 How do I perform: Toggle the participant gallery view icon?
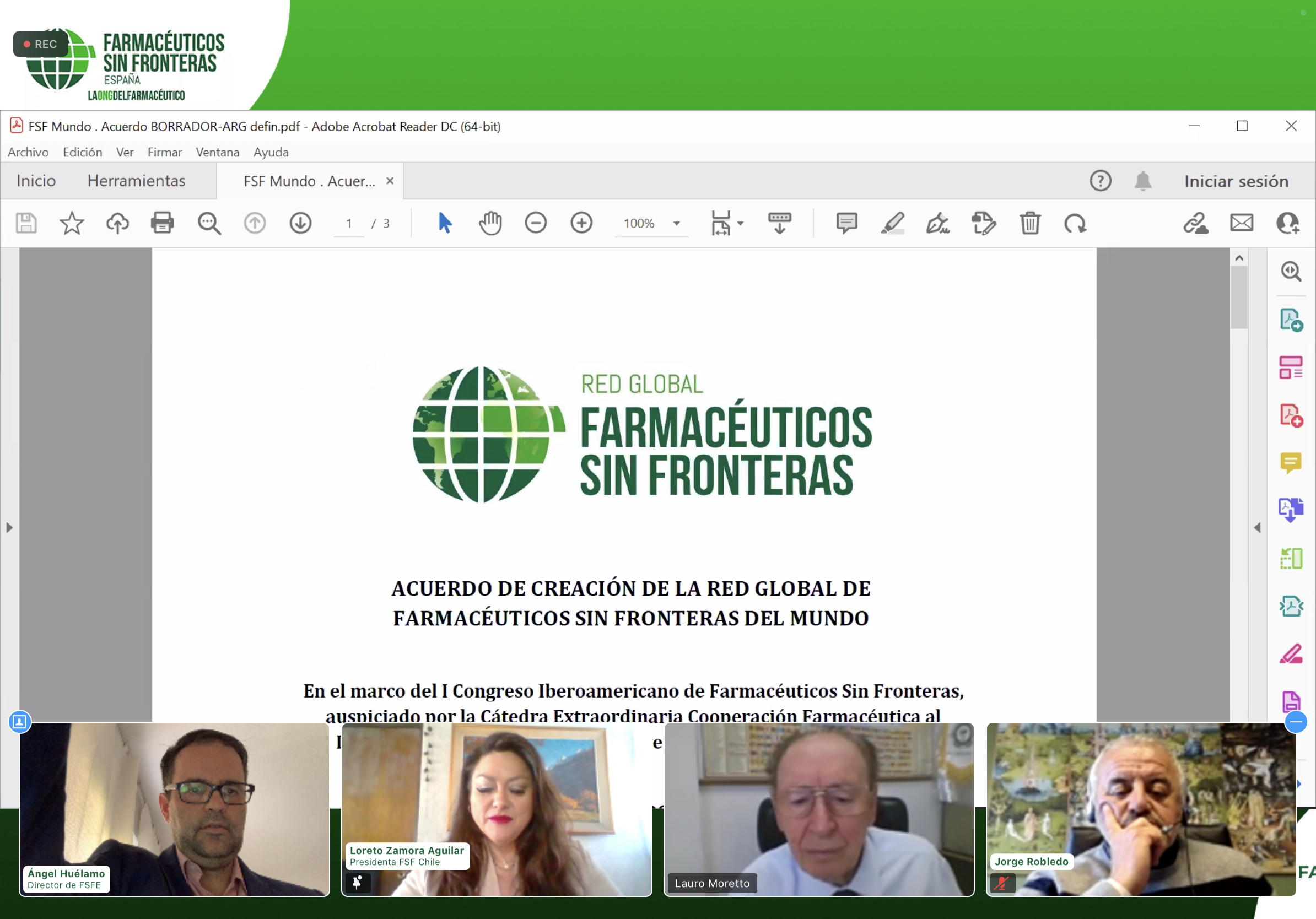[x=19, y=722]
